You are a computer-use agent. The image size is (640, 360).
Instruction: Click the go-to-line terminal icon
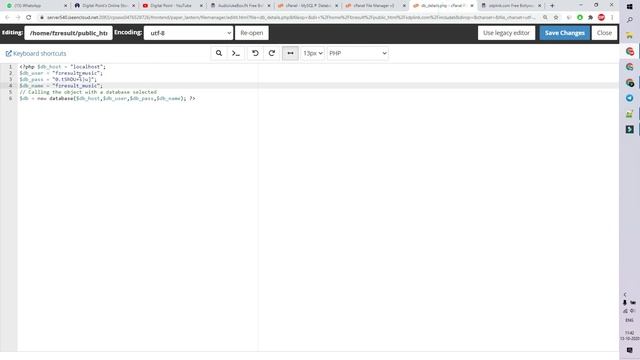pos(236,53)
